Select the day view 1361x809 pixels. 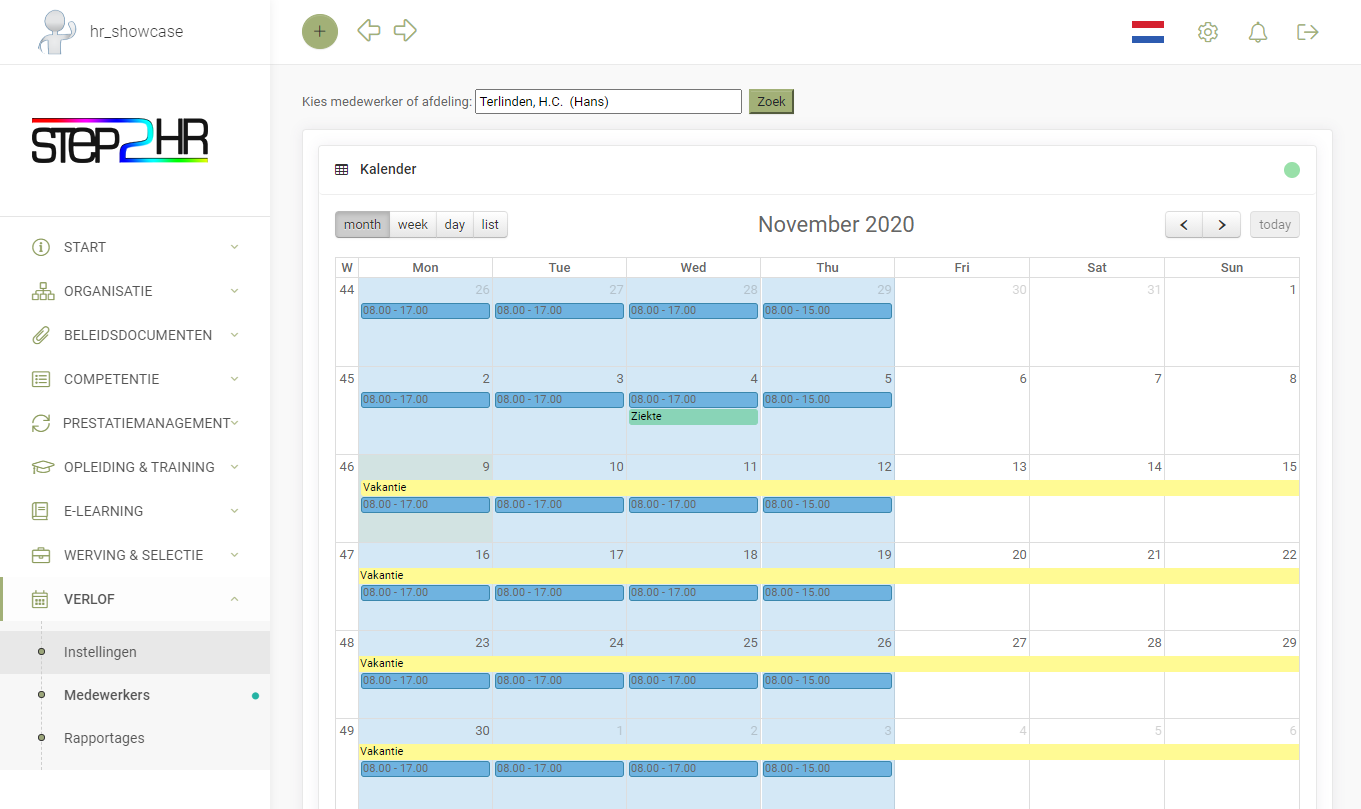454,224
